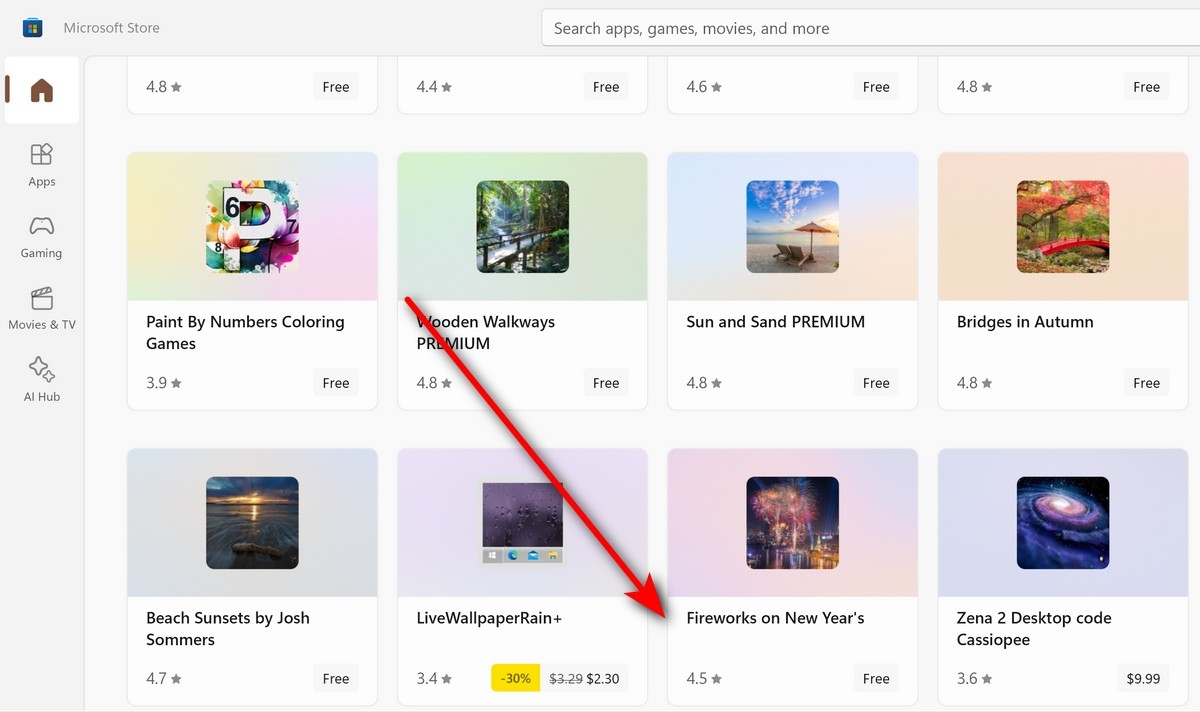1200x712 pixels.
Task: Click the star icon beside Fireworks' 4.5 rating
Action: 718,678
